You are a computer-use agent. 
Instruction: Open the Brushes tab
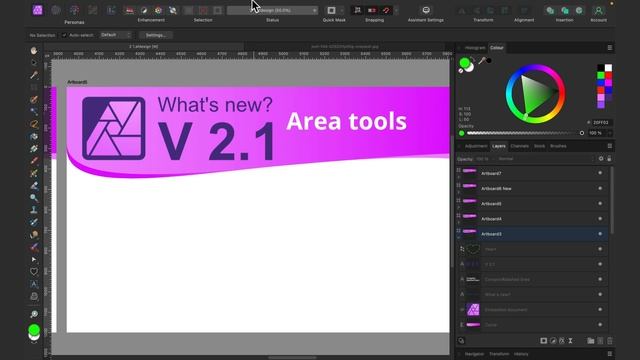[558, 146]
